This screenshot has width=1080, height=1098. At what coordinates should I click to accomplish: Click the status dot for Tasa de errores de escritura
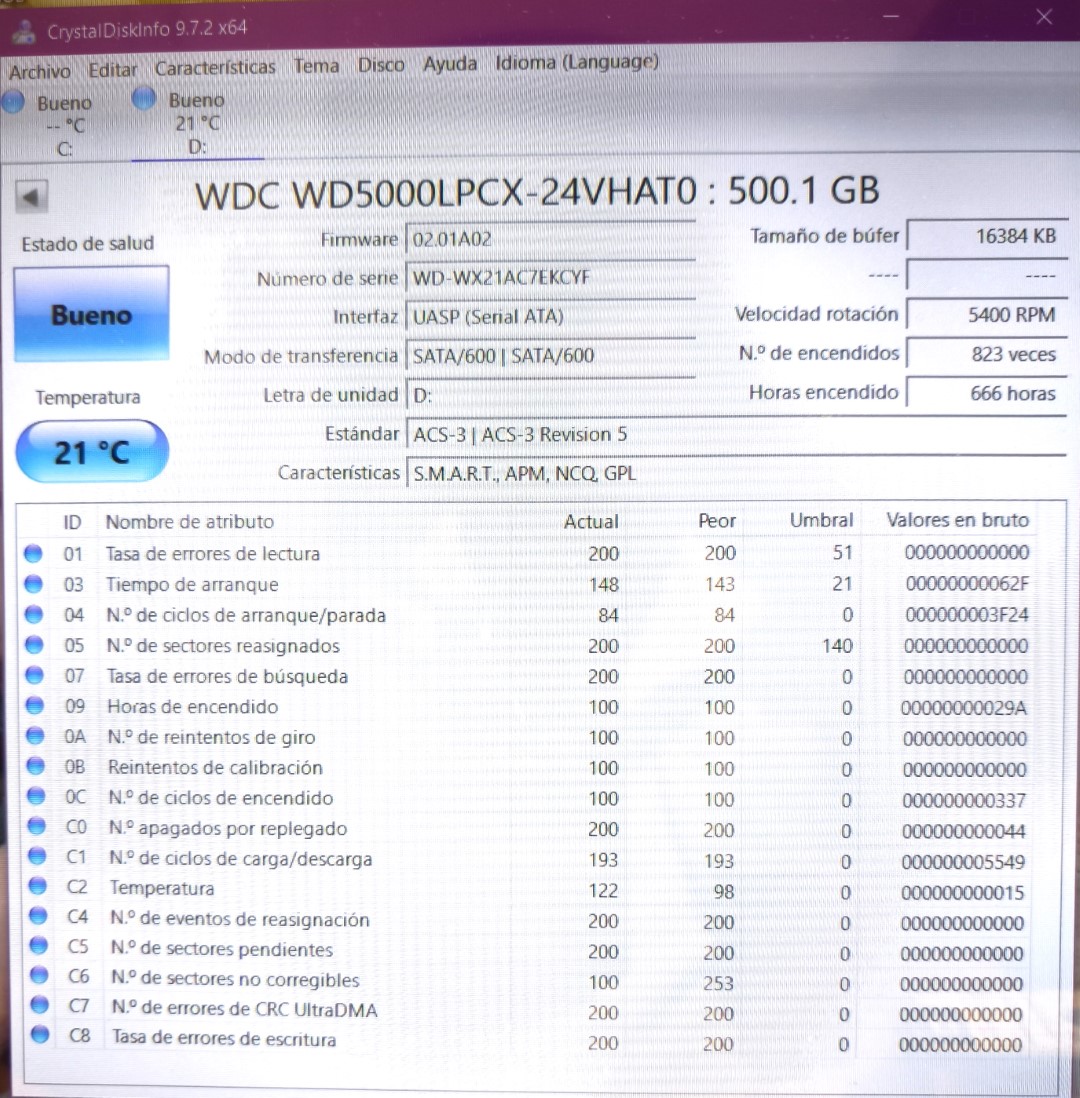click(41, 1035)
